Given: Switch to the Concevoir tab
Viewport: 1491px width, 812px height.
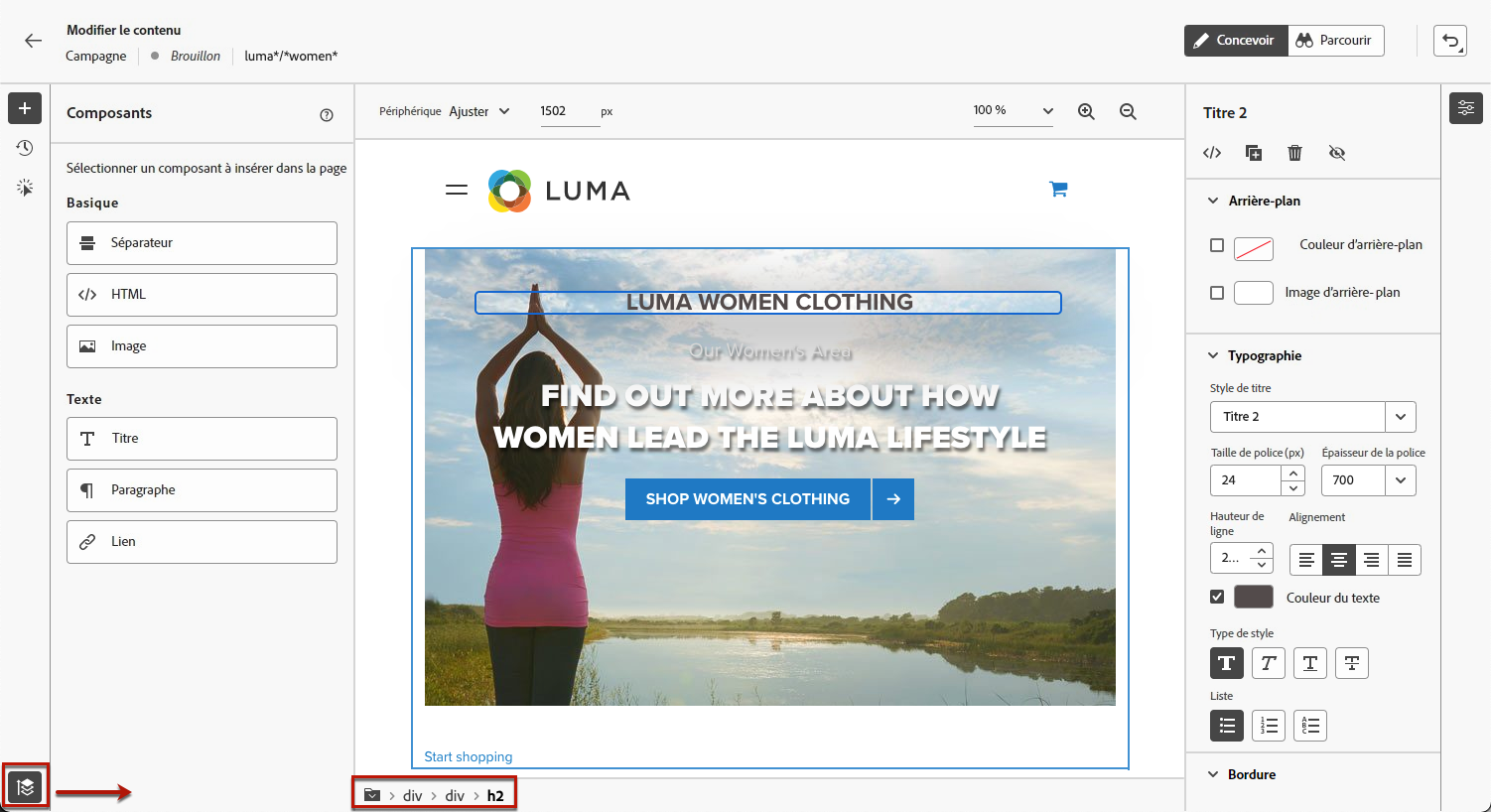Looking at the screenshot, I should click(x=1236, y=41).
